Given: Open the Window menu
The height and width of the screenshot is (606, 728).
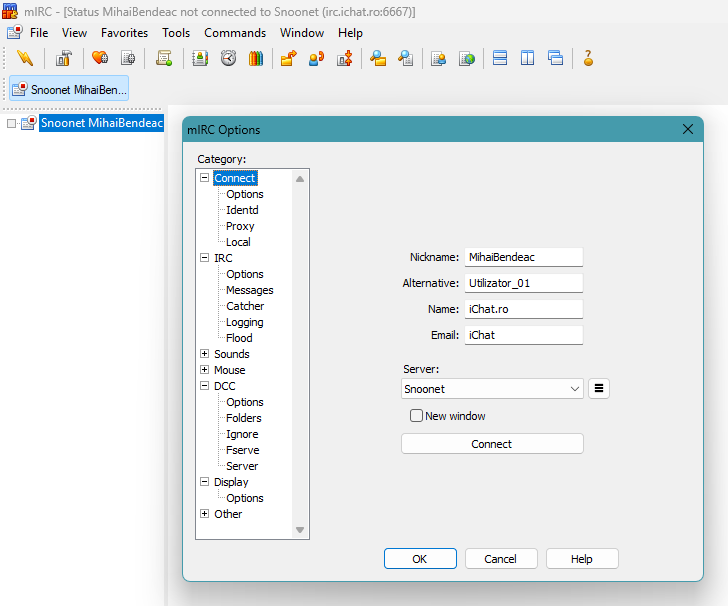Looking at the screenshot, I should coord(302,33).
